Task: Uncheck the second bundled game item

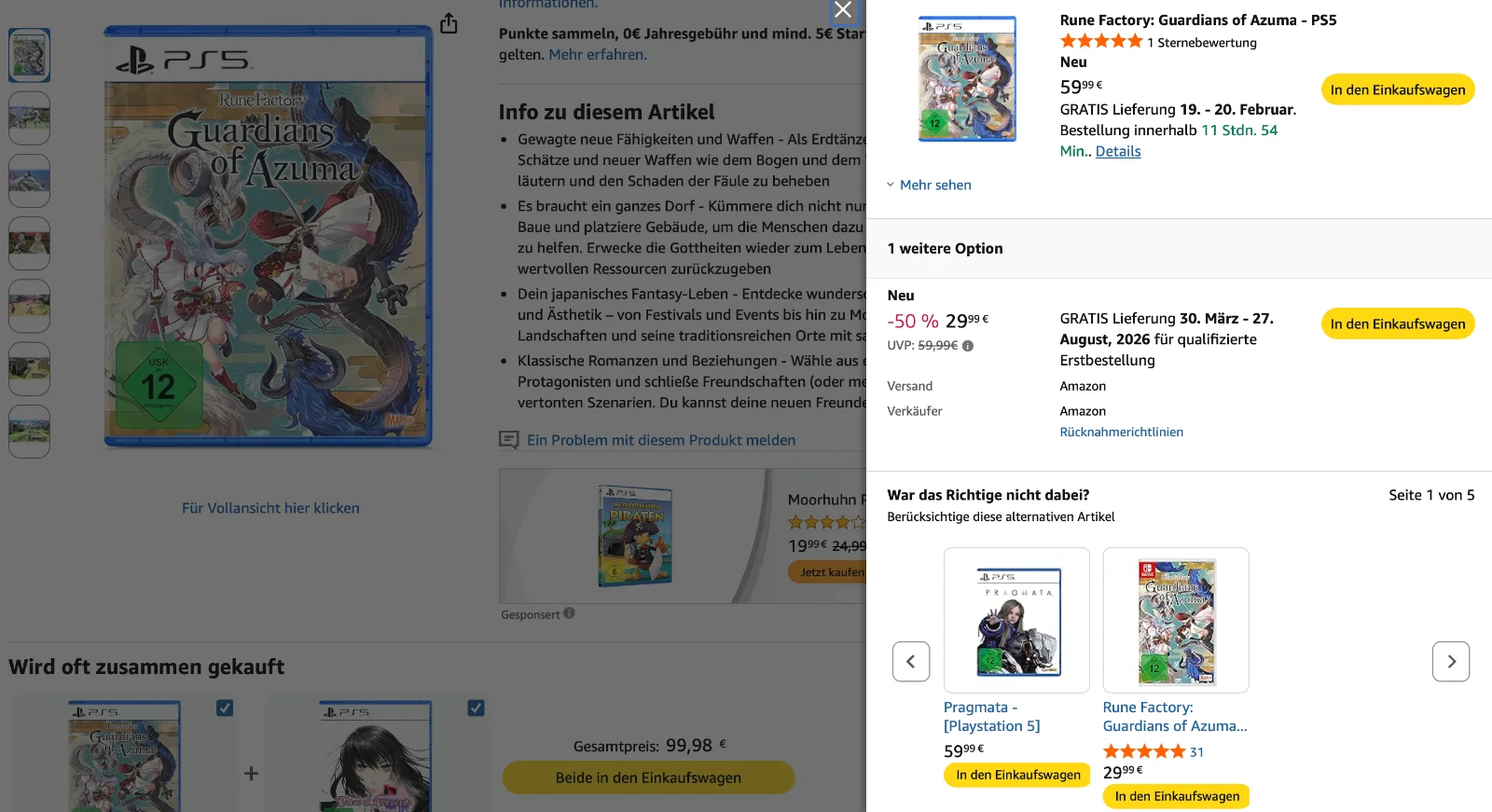Action: click(x=476, y=709)
